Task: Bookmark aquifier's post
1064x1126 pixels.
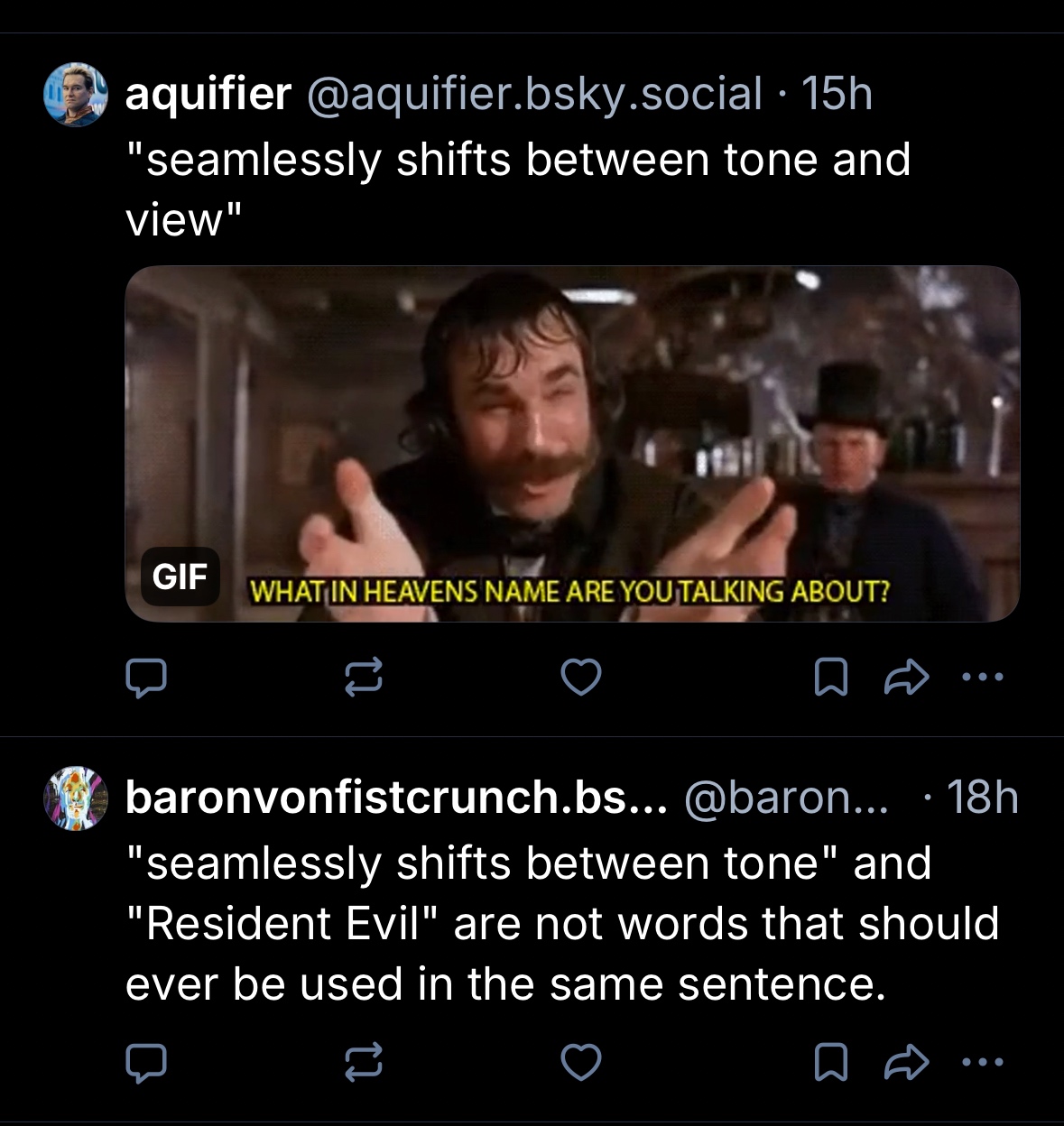Action: point(830,678)
